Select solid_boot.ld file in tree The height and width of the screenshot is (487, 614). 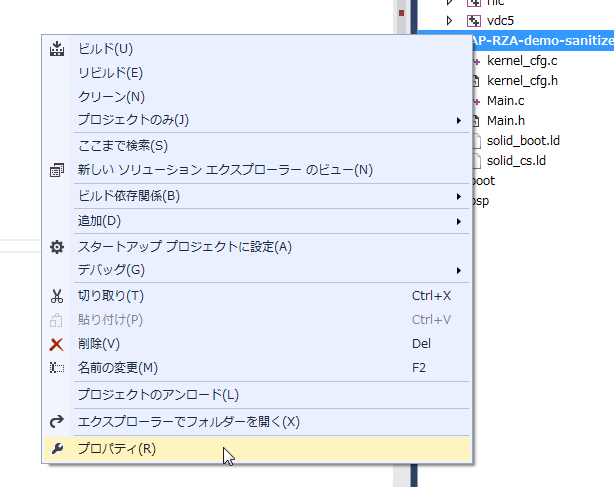tap(523, 141)
